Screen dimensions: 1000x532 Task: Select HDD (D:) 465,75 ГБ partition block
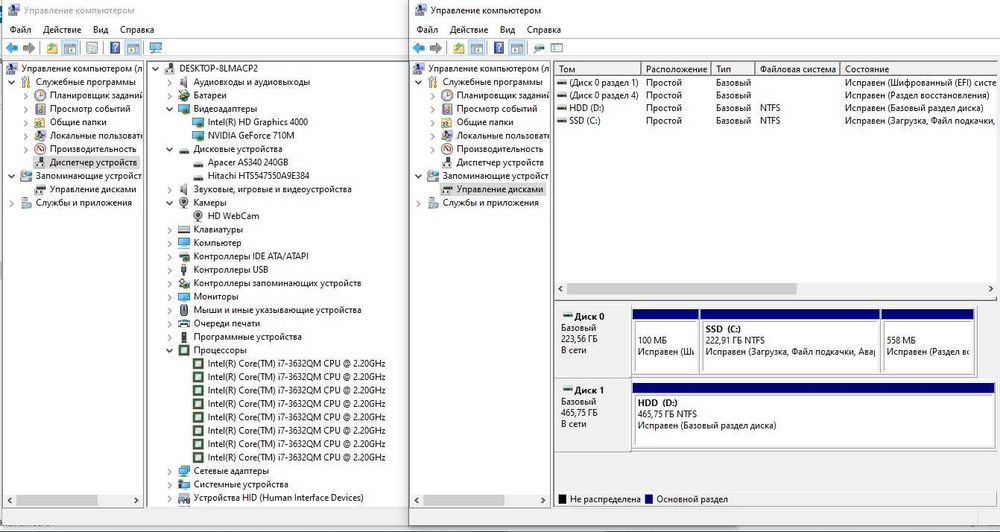tap(813, 415)
